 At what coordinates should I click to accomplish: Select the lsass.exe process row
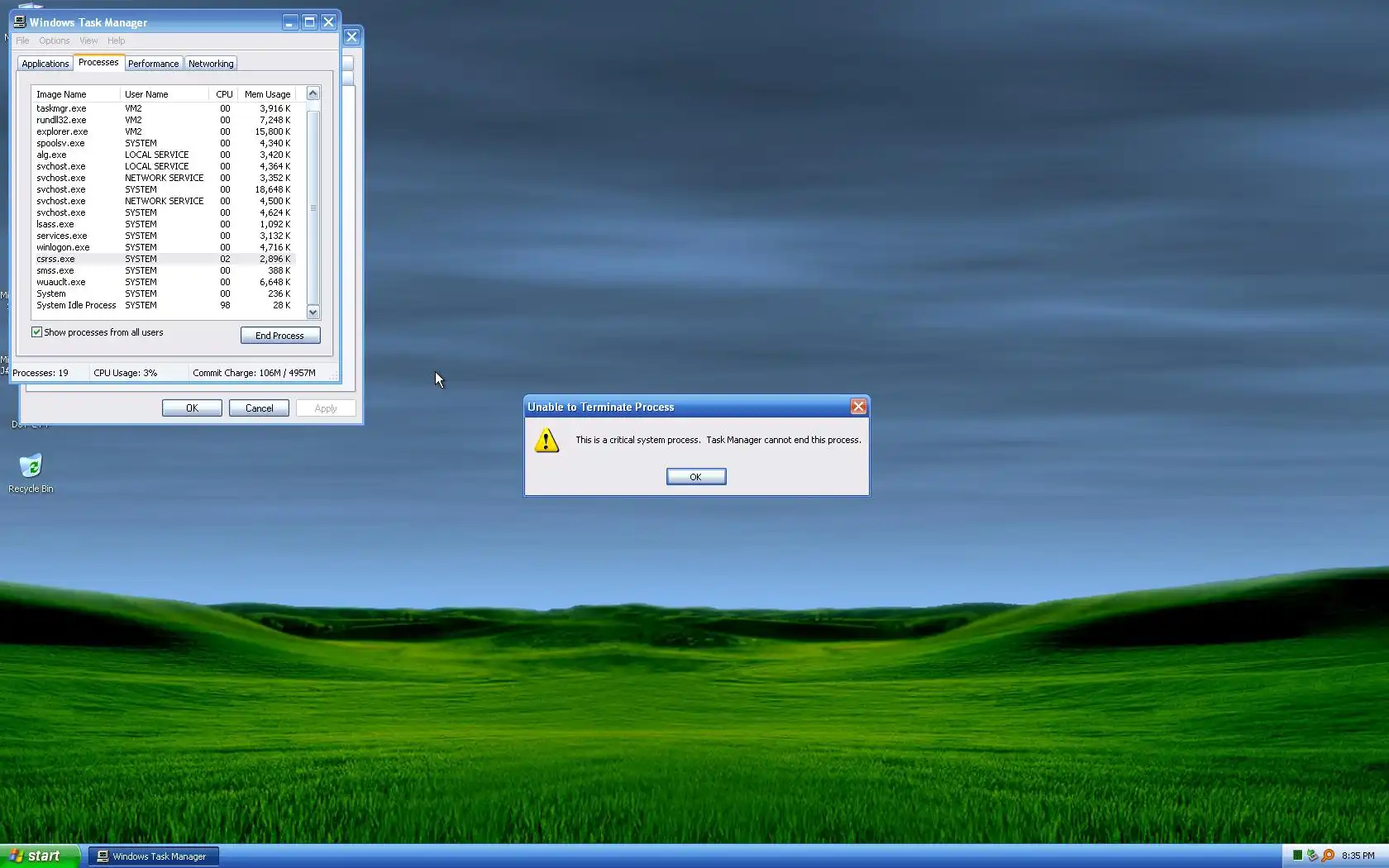[164, 224]
